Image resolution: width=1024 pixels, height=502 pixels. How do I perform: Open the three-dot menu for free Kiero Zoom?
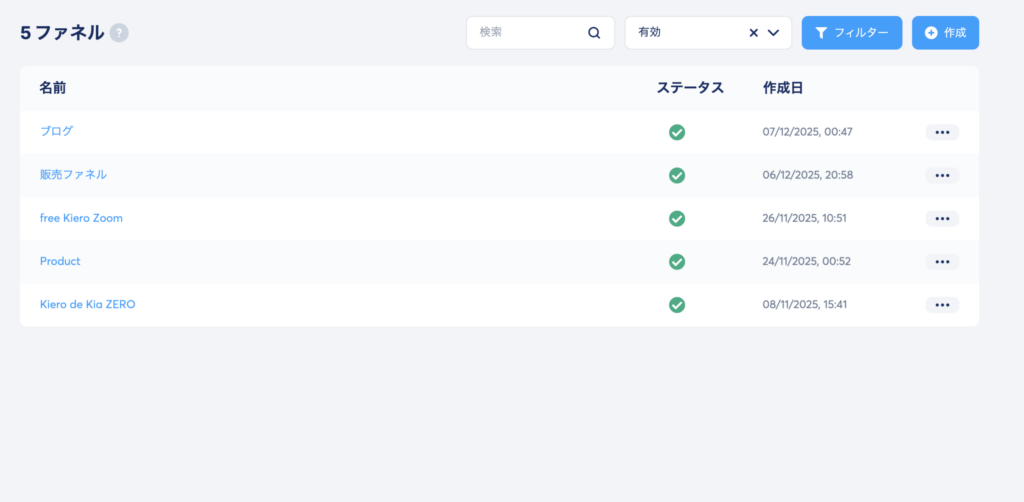[941, 218]
